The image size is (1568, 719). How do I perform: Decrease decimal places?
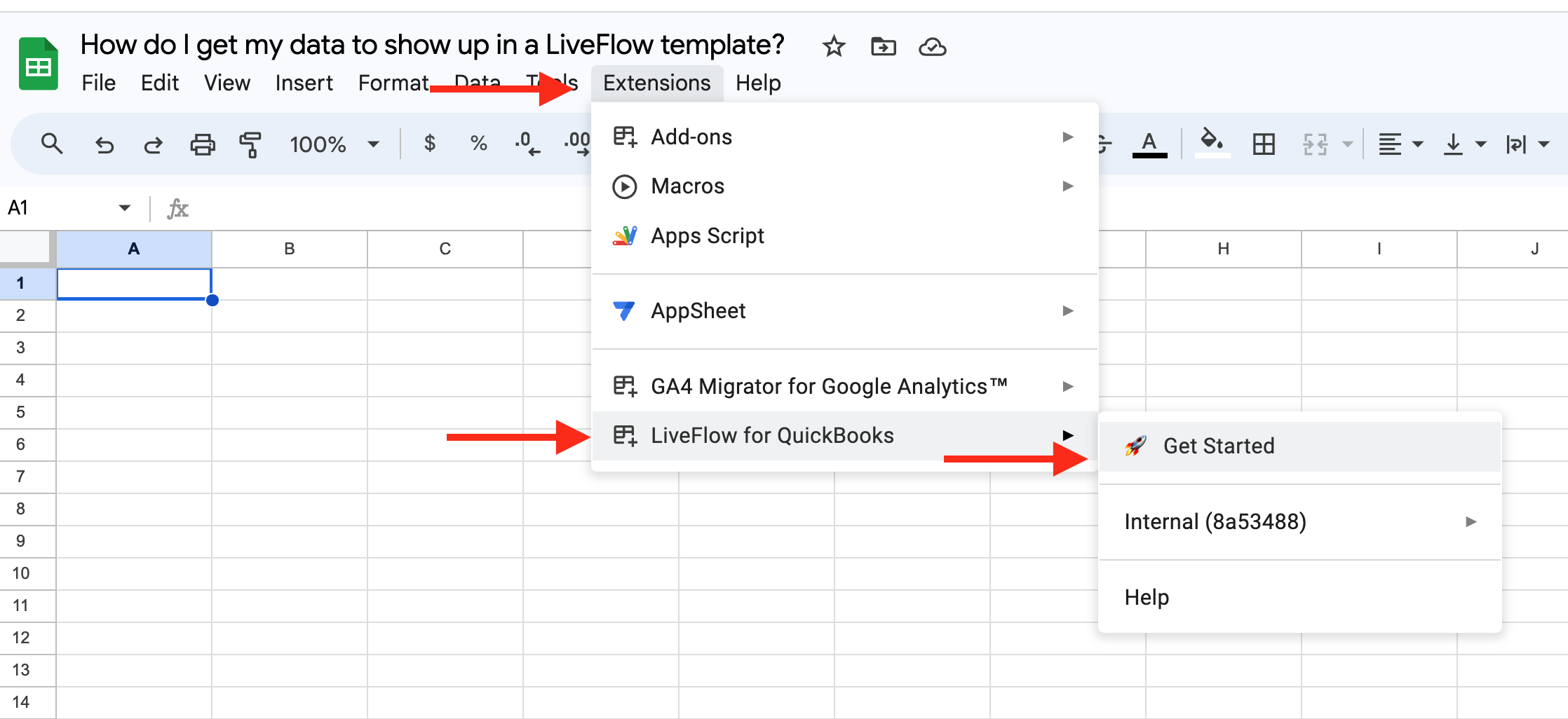tap(527, 144)
